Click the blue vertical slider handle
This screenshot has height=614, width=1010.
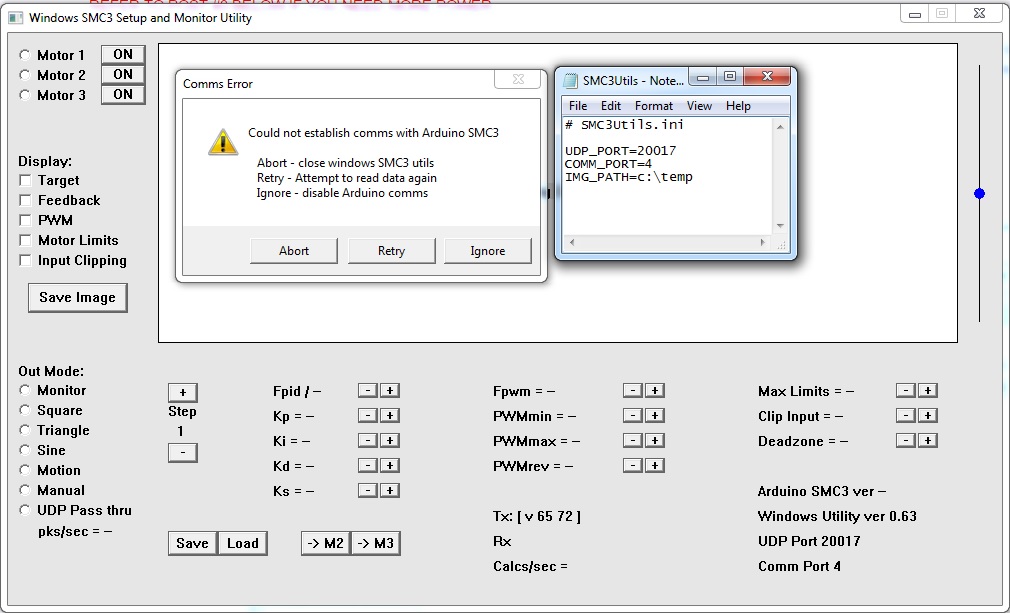pos(979,193)
